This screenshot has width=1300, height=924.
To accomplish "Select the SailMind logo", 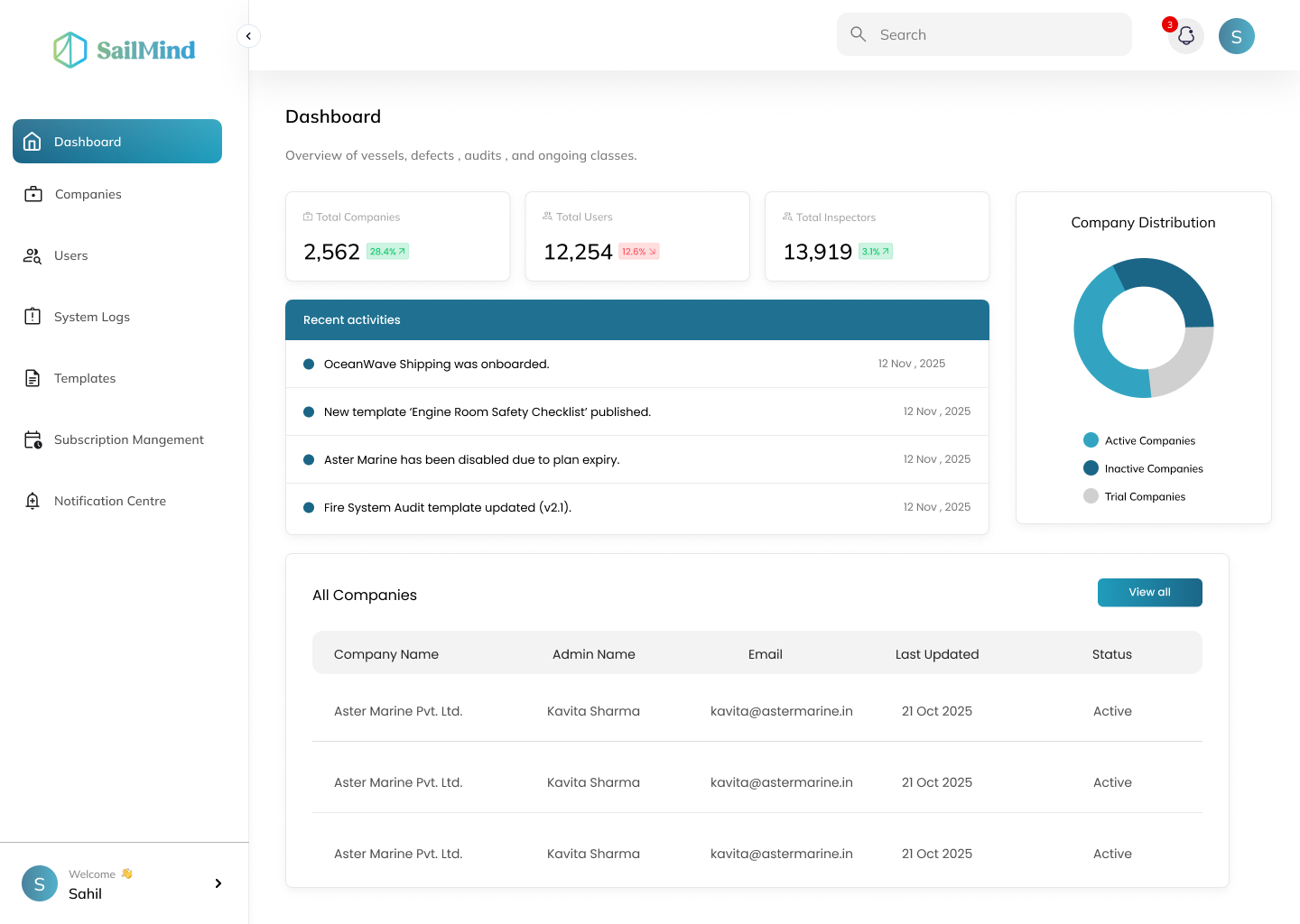I will click(x=124, y=50).
